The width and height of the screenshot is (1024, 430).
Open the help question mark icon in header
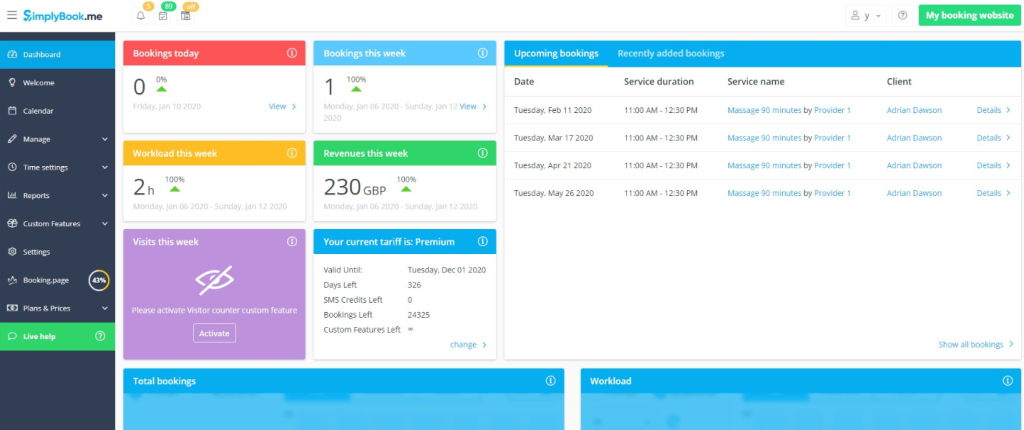click(x=903, y=16)
